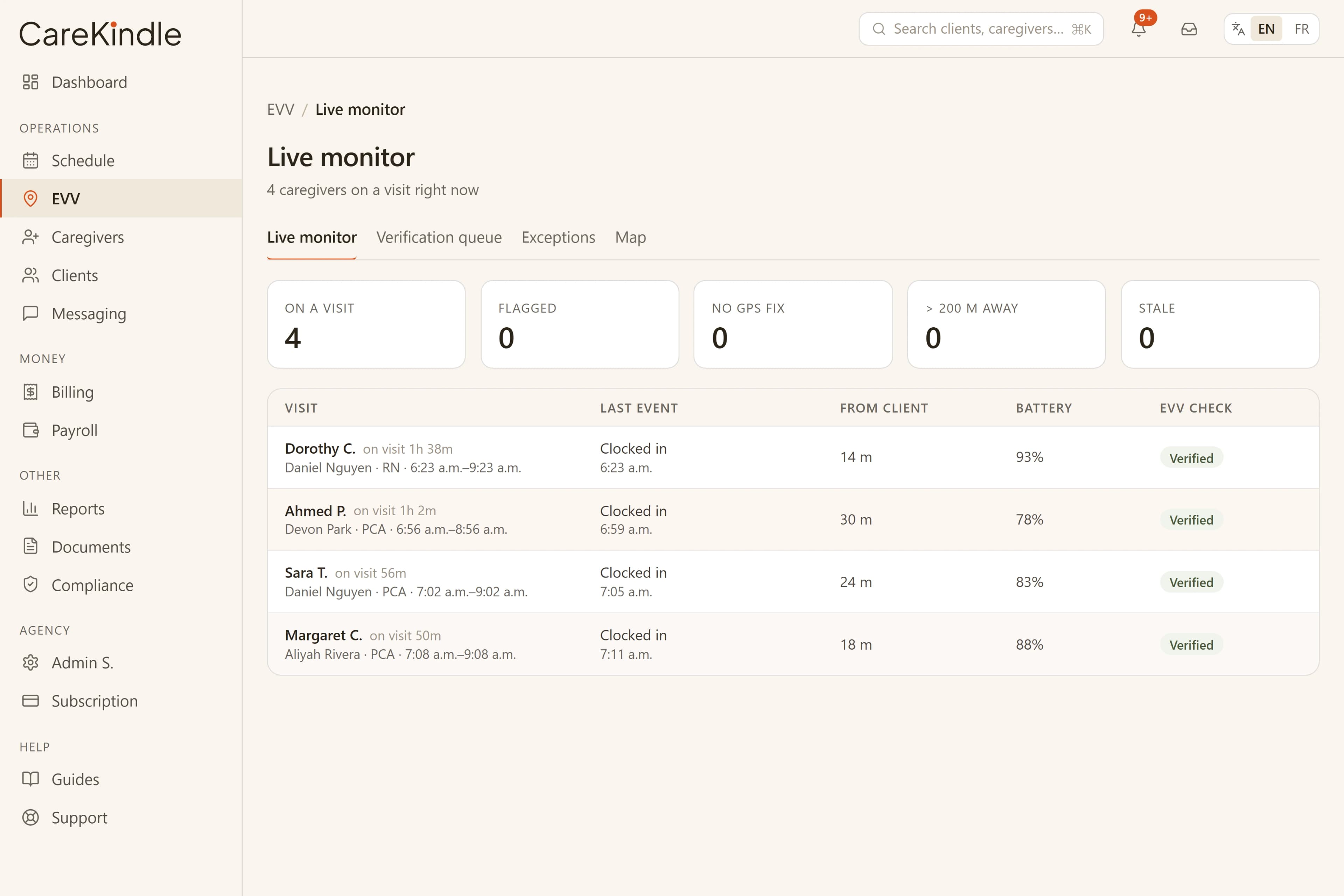Click Clocked in 7:05 a.m. event

click(633, 582)
